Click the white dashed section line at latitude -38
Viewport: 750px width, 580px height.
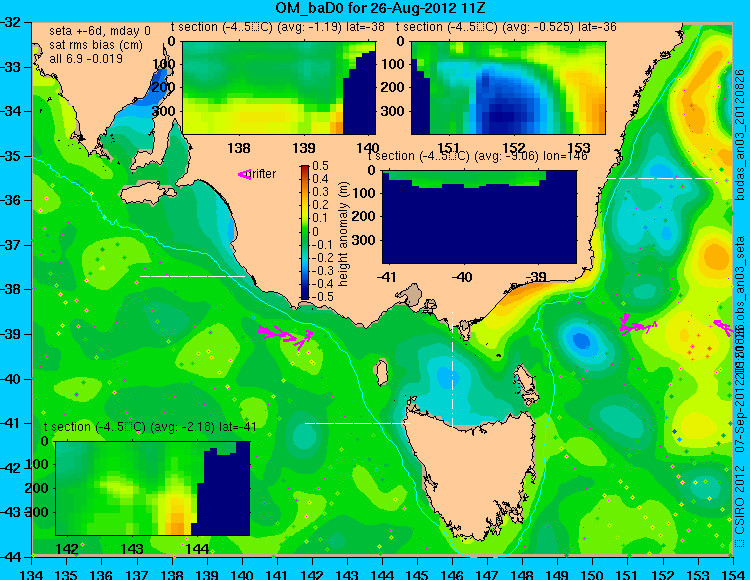point(192,276)
